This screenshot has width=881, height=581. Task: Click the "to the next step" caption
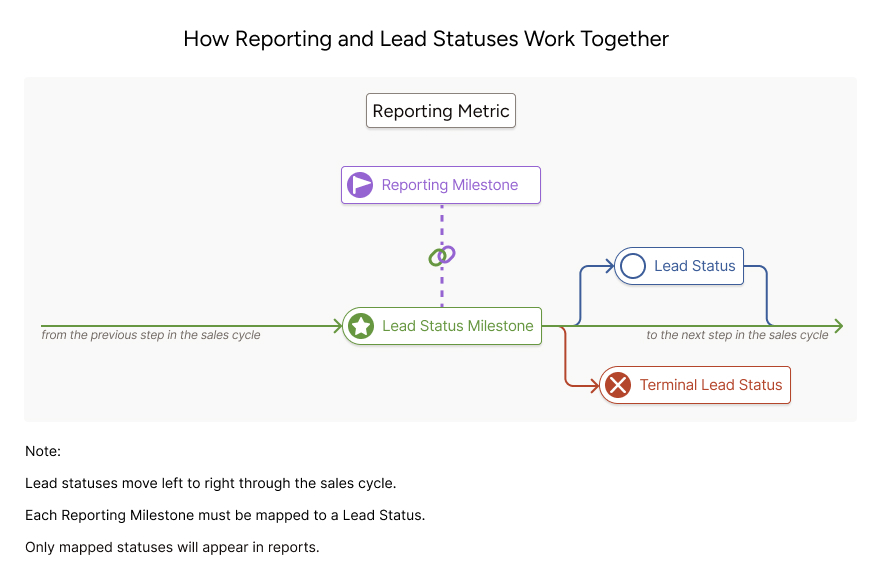[x=737, y=336]
